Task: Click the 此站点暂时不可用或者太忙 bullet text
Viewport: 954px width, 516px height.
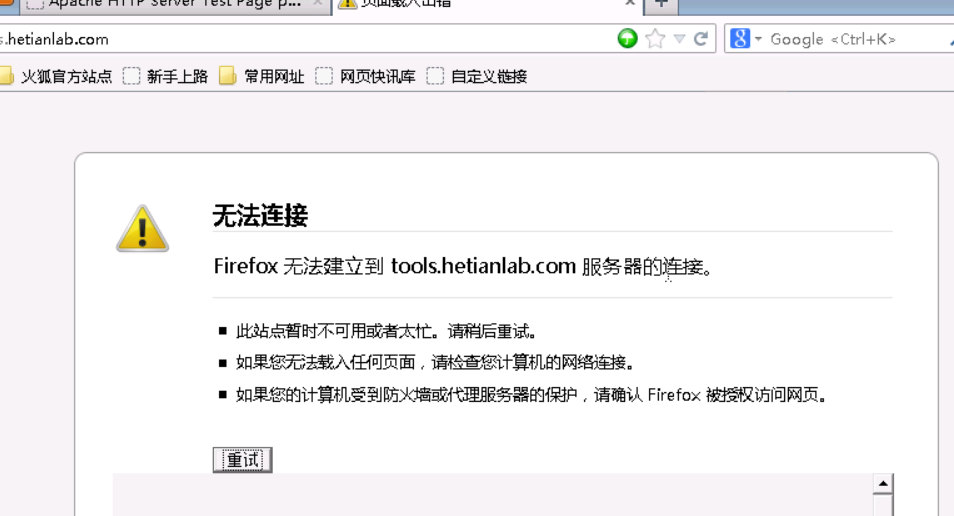Action: click(x=386, y=331)
